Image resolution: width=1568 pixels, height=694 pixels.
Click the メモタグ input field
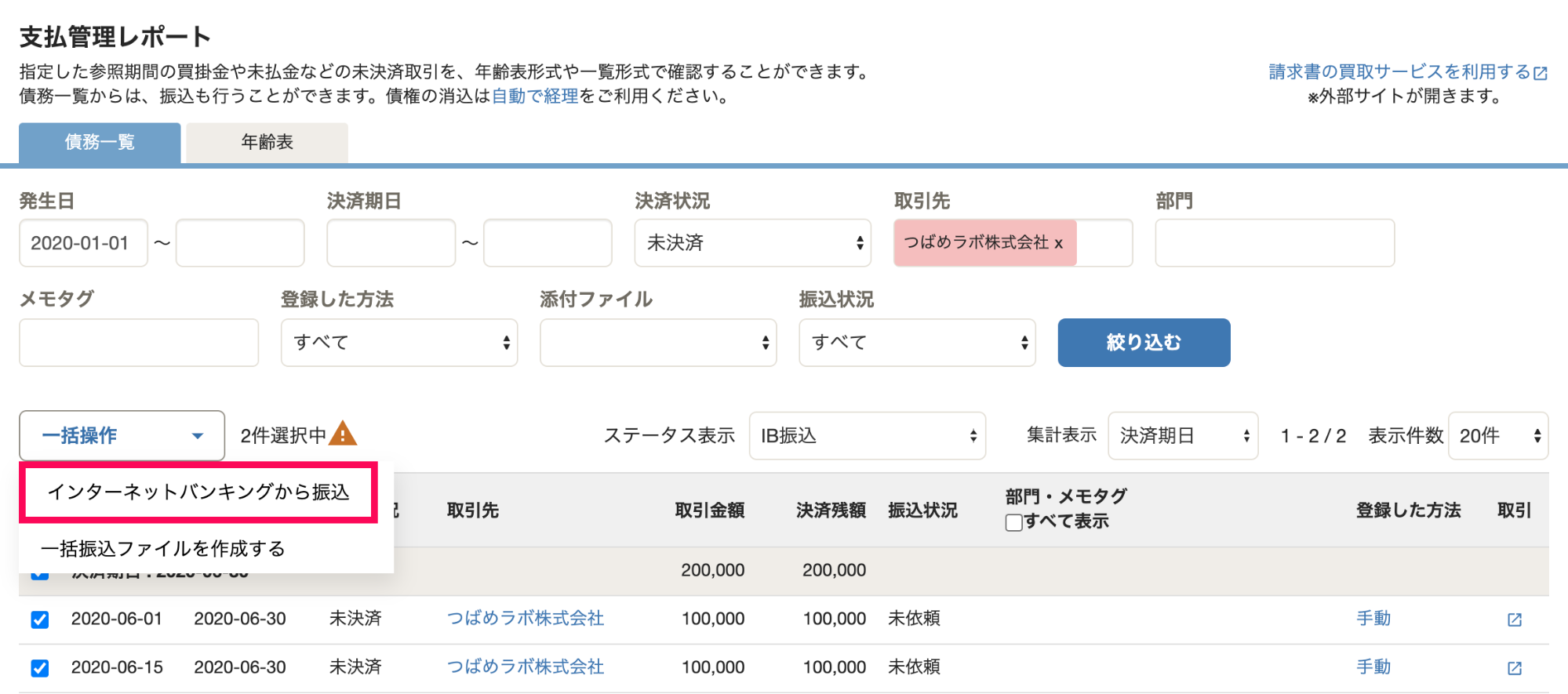click(x=139, y=343)
